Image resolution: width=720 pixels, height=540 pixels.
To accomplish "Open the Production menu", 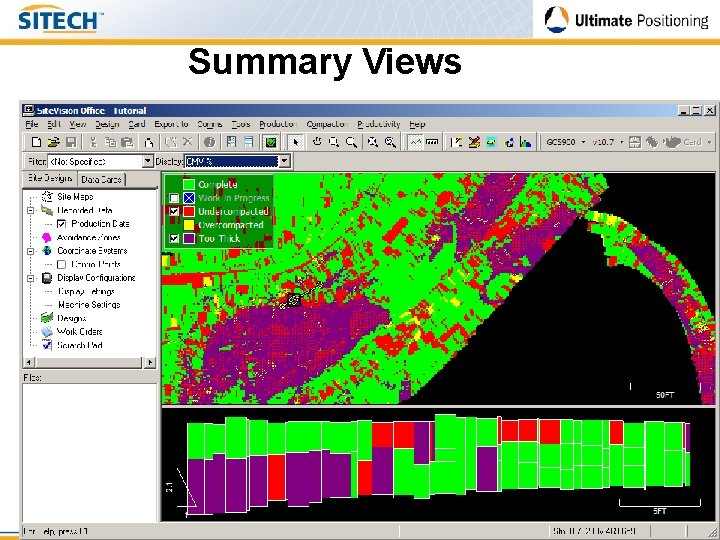I will tap(278, 124).
